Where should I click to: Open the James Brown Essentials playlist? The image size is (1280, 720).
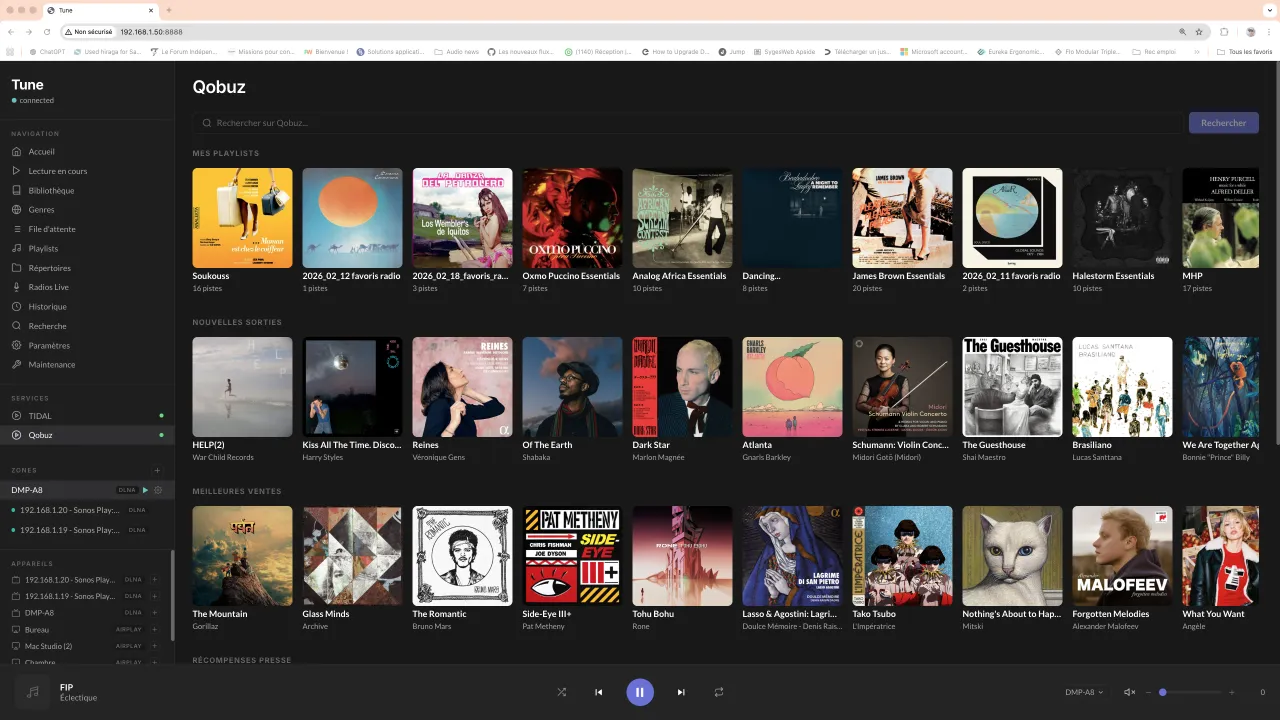[x=902, y=218]
